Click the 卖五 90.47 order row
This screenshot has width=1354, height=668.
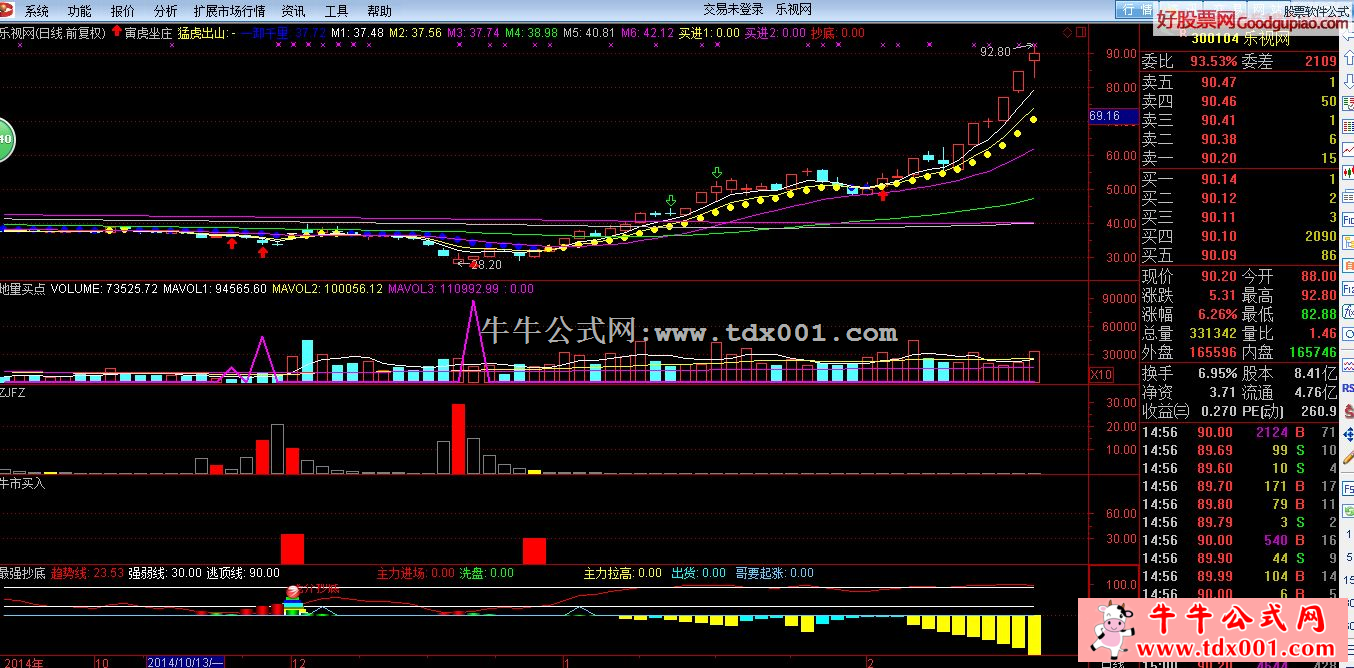click(x=1239, y=83)
